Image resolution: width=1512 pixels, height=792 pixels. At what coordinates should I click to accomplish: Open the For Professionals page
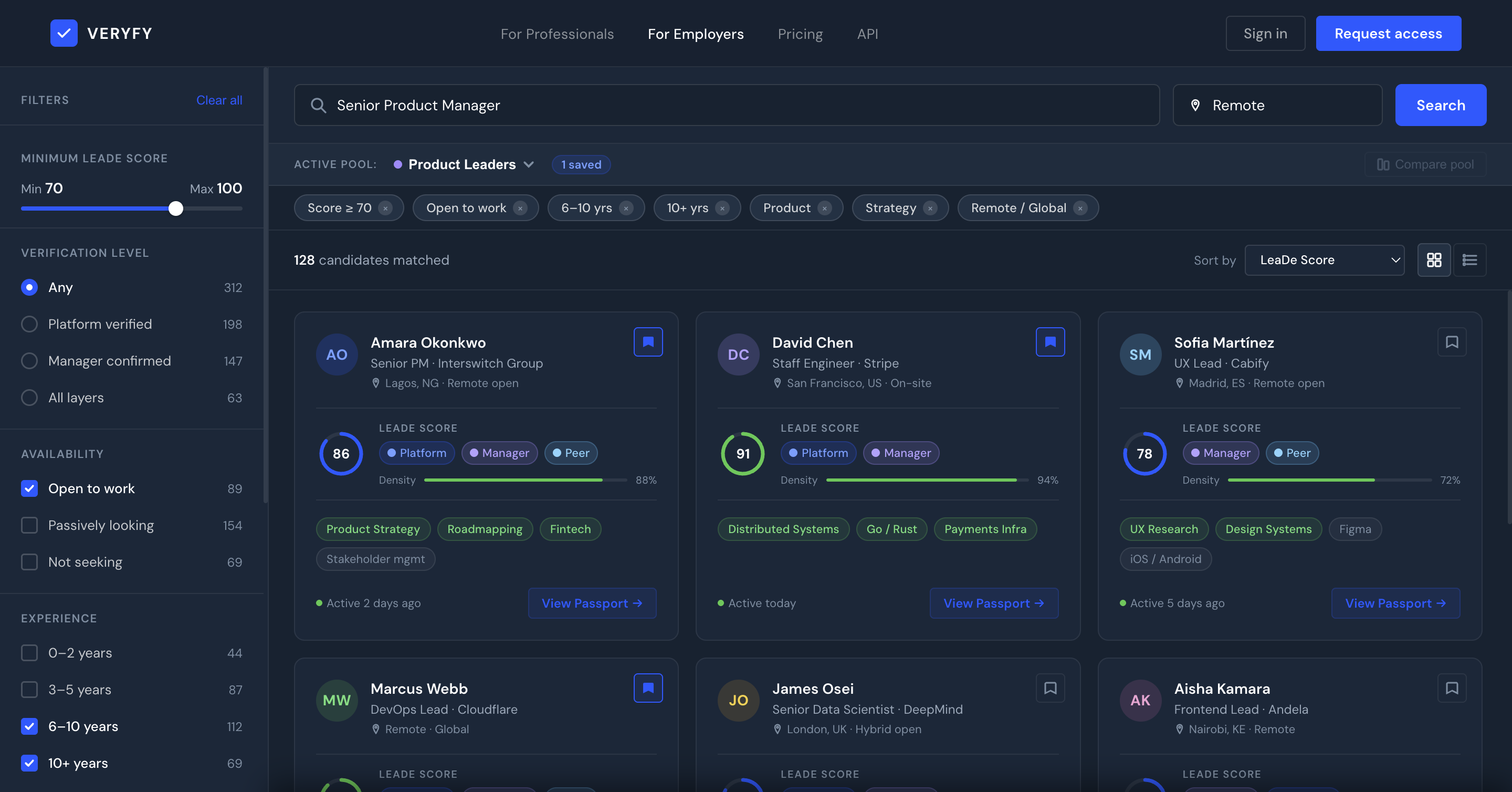(x=557, y=34)
